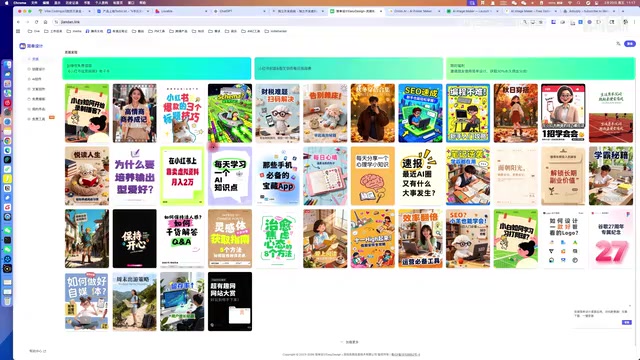Image resolution: width=640 pixels, height=360 pixels.
Task: Open the 小白如何学习打网球 template
Action: coord(516,239)
